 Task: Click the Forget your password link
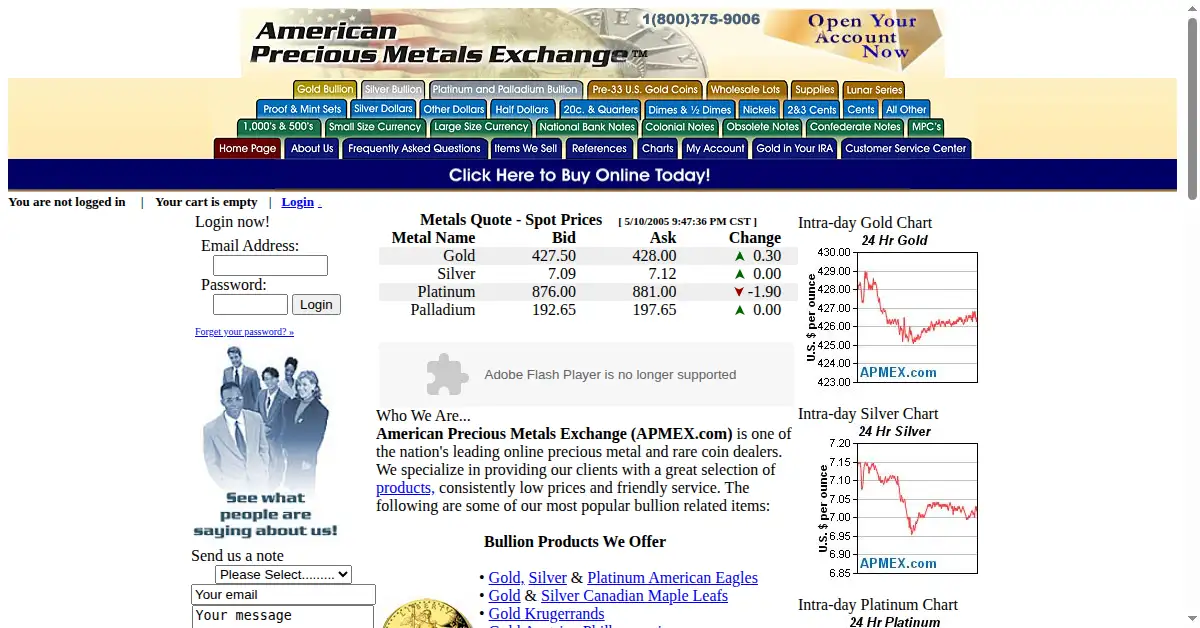click(244, 332)
